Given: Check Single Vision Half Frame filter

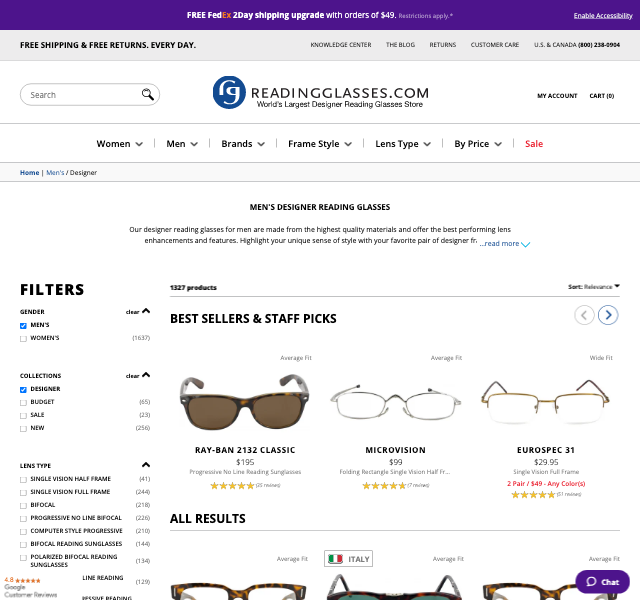Looking at the screenshot, I should (x=23, y=480).
